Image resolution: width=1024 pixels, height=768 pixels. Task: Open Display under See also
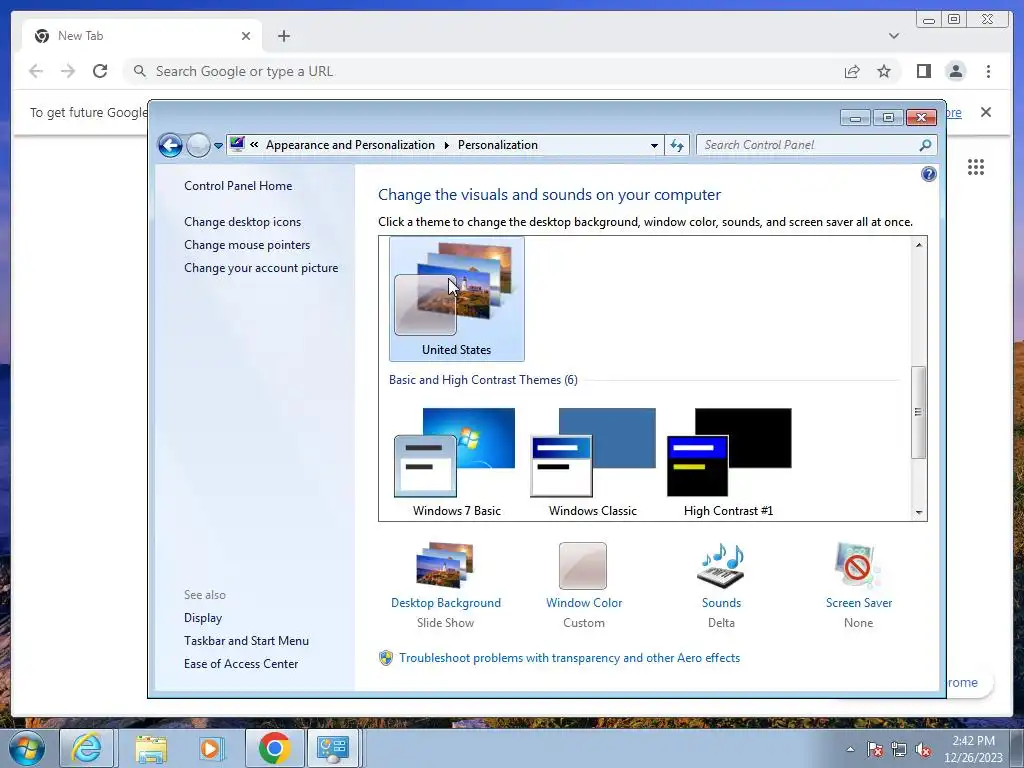[202, 618]
